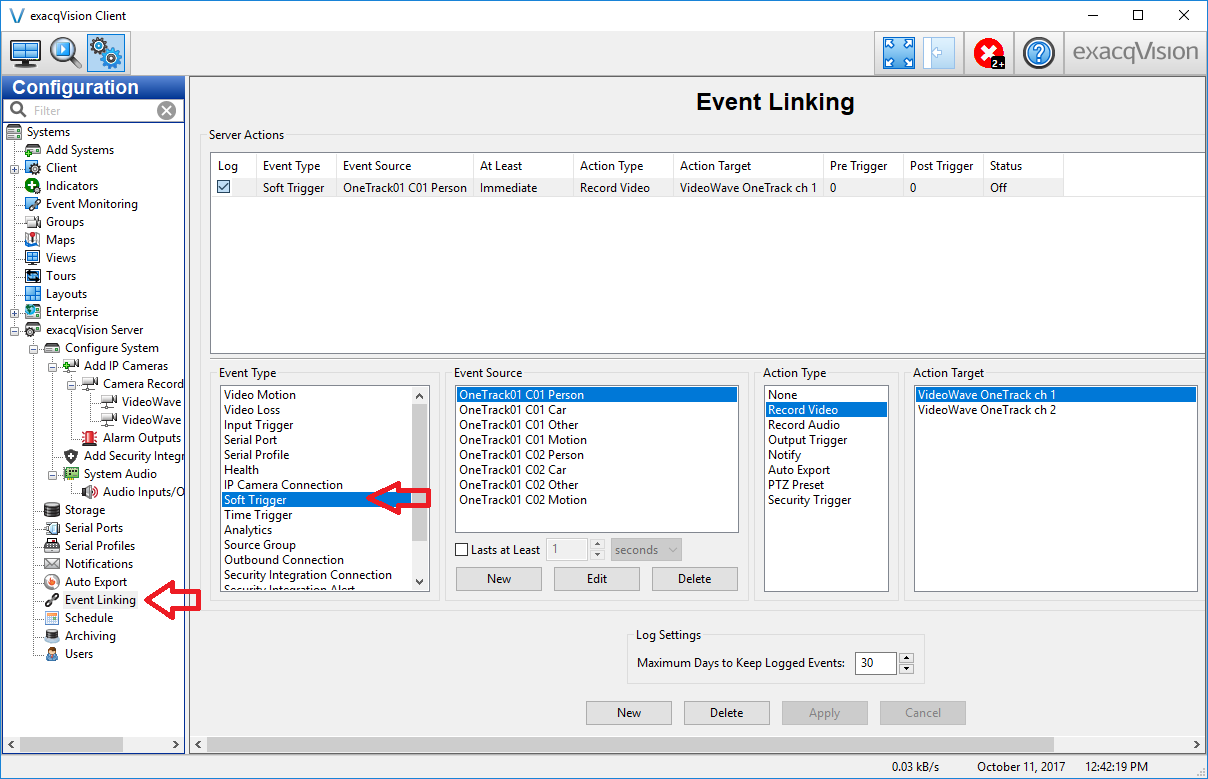Click the Tours tree icon
1208x779 pixels.
pyautogui.click(x=34, y=276)
